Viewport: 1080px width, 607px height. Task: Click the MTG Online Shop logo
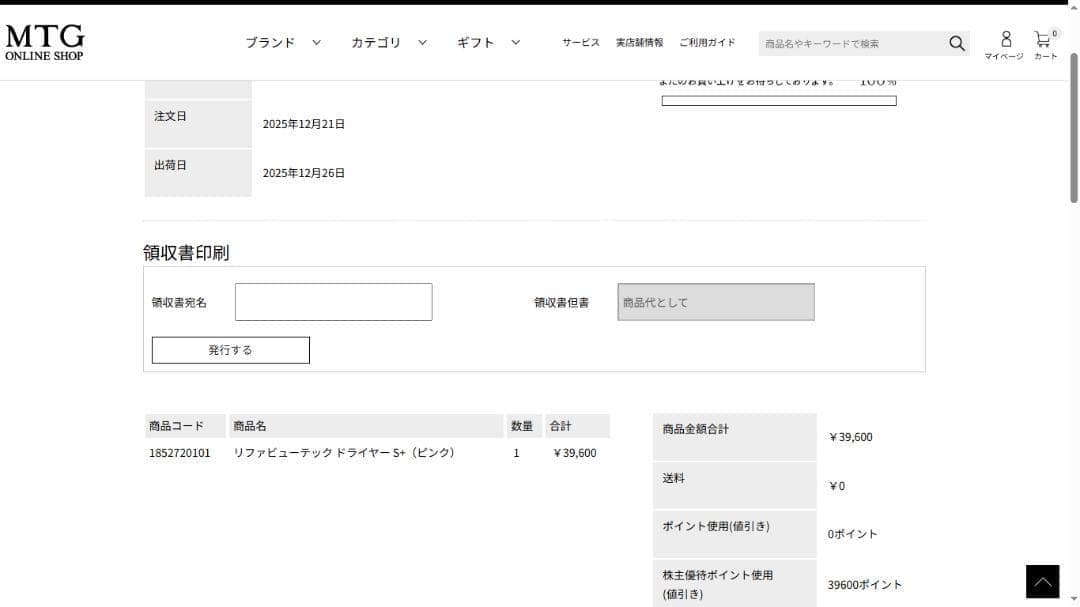[x=44, y=40]
